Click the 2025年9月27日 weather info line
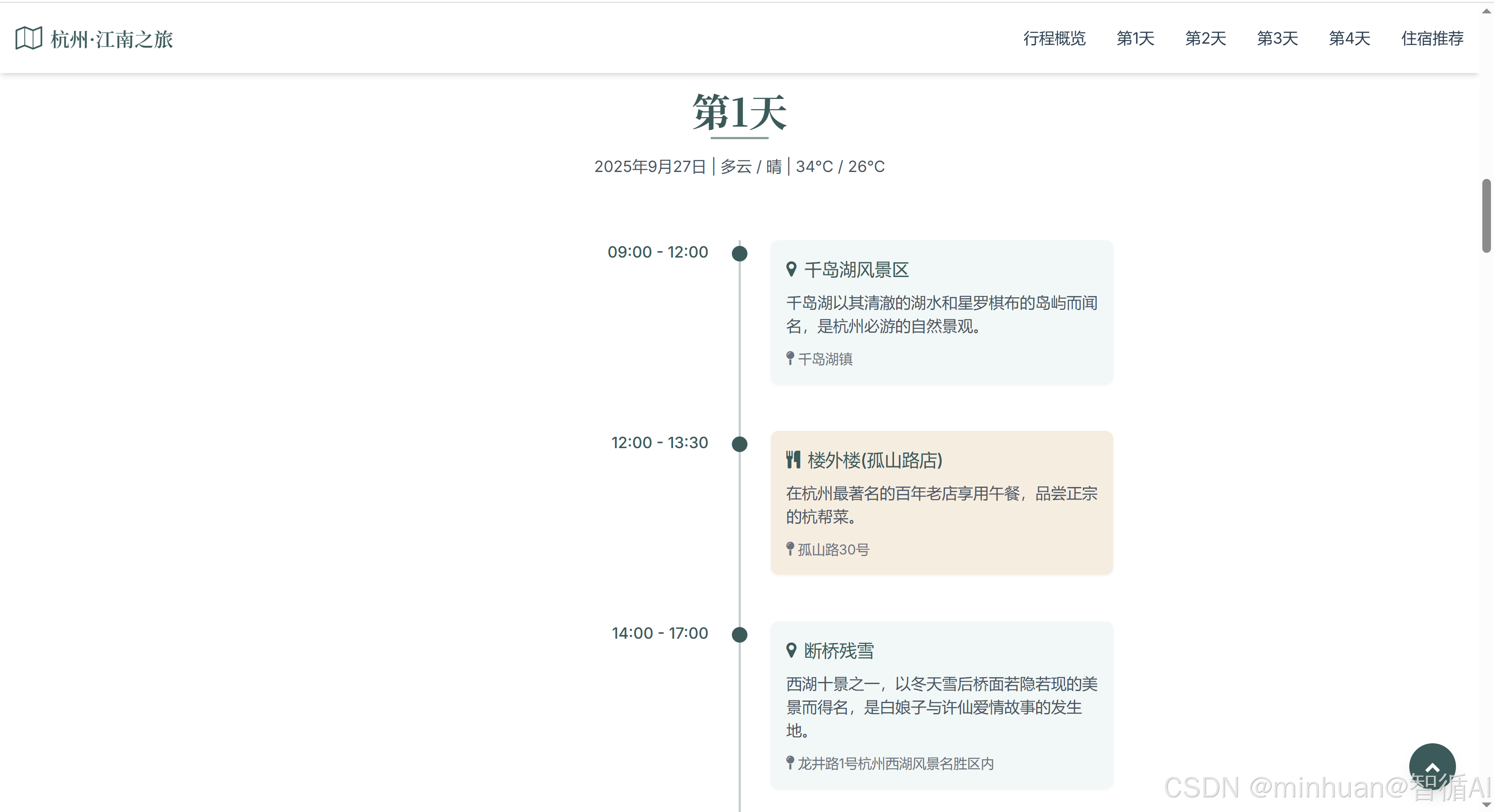1494x812 pixels. [x=740, y=166]
